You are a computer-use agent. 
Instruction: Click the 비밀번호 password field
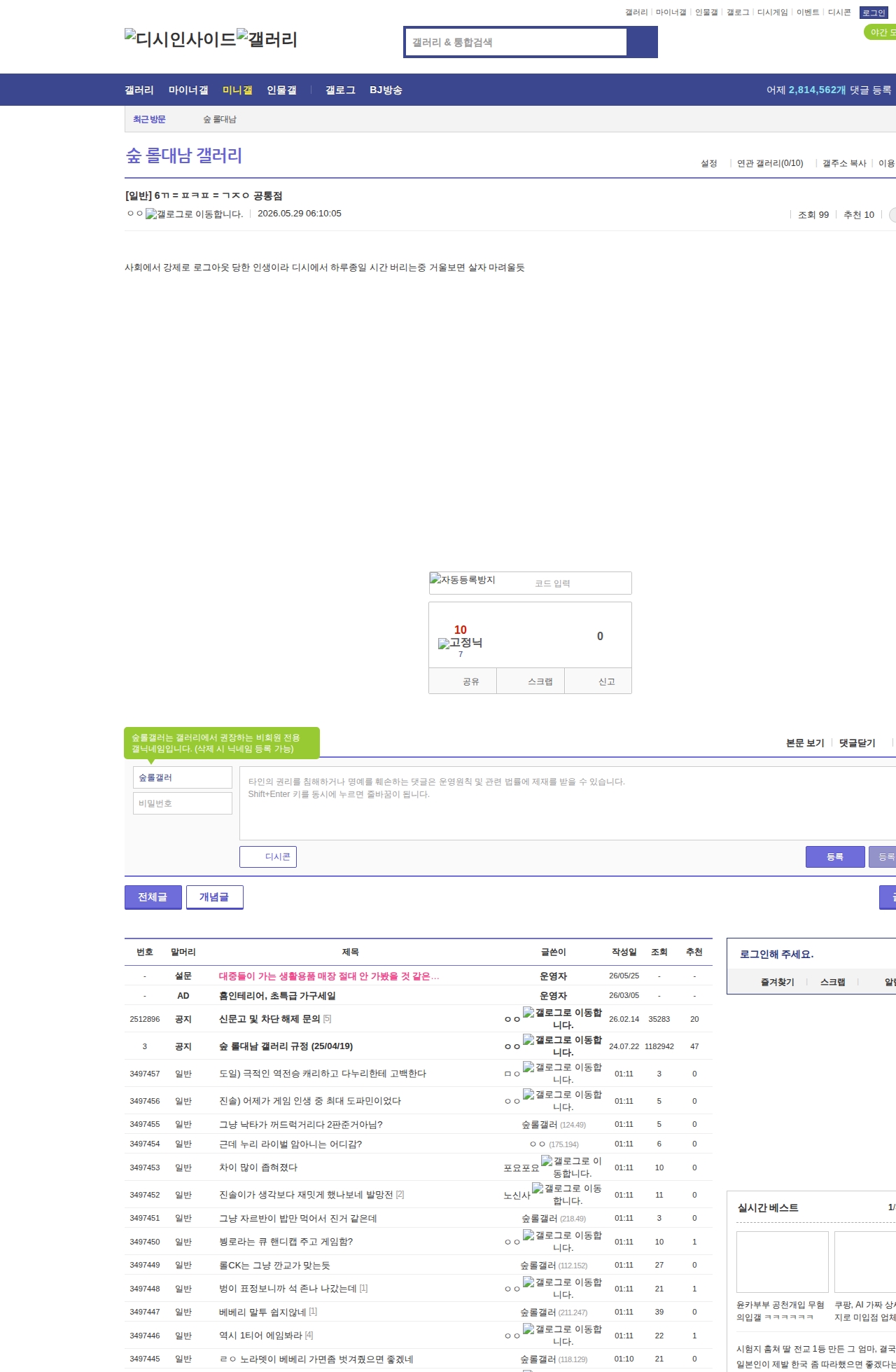coord(183,803)
